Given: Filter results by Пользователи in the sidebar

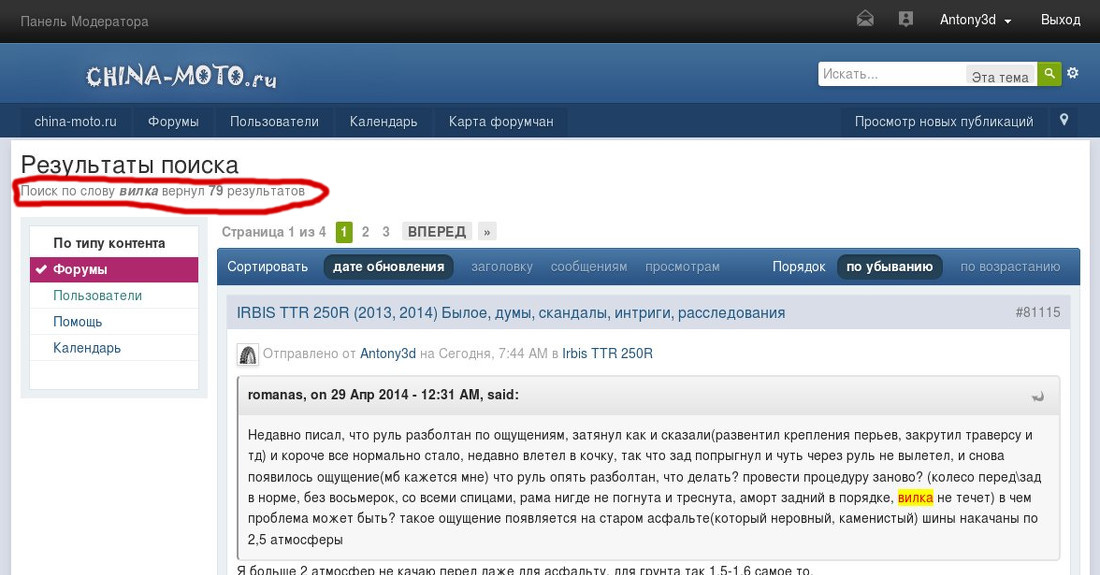Looking at the screenshot, I should click(x=114, y=295).
